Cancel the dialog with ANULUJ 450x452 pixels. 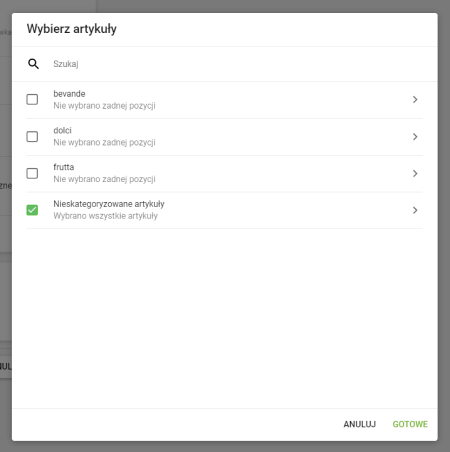(360, 424)
